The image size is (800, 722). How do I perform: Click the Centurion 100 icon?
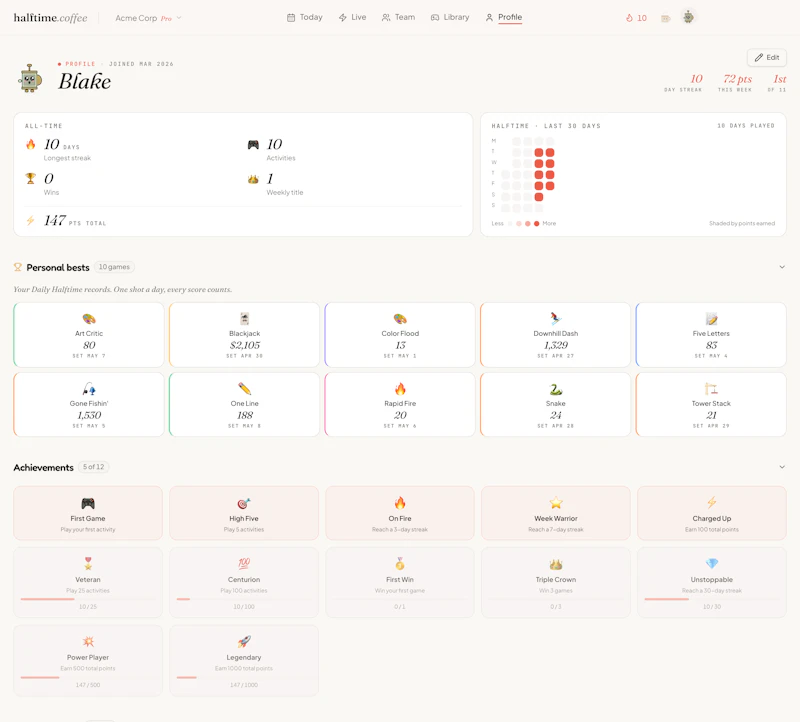pos(244,564)
